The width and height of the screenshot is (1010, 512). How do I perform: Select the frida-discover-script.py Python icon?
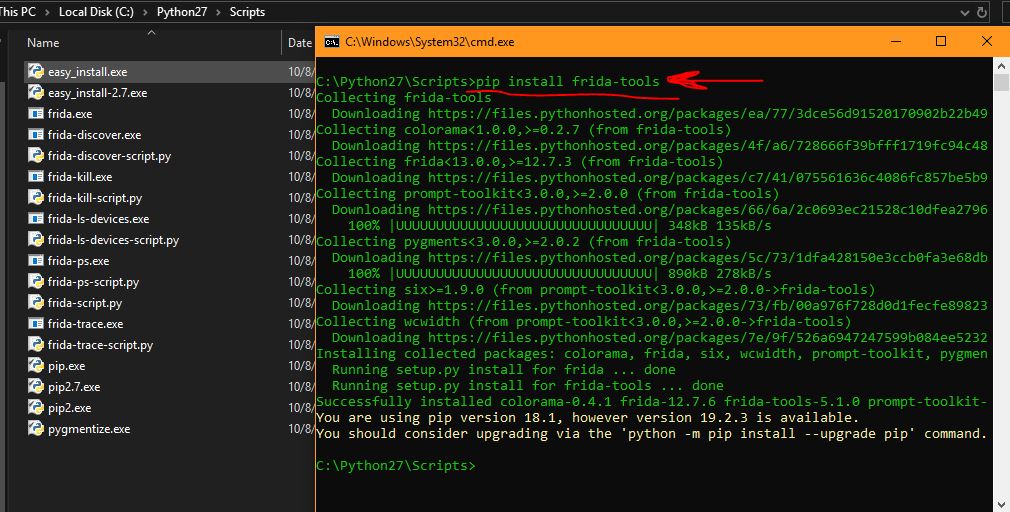click(x=36, y=155)
